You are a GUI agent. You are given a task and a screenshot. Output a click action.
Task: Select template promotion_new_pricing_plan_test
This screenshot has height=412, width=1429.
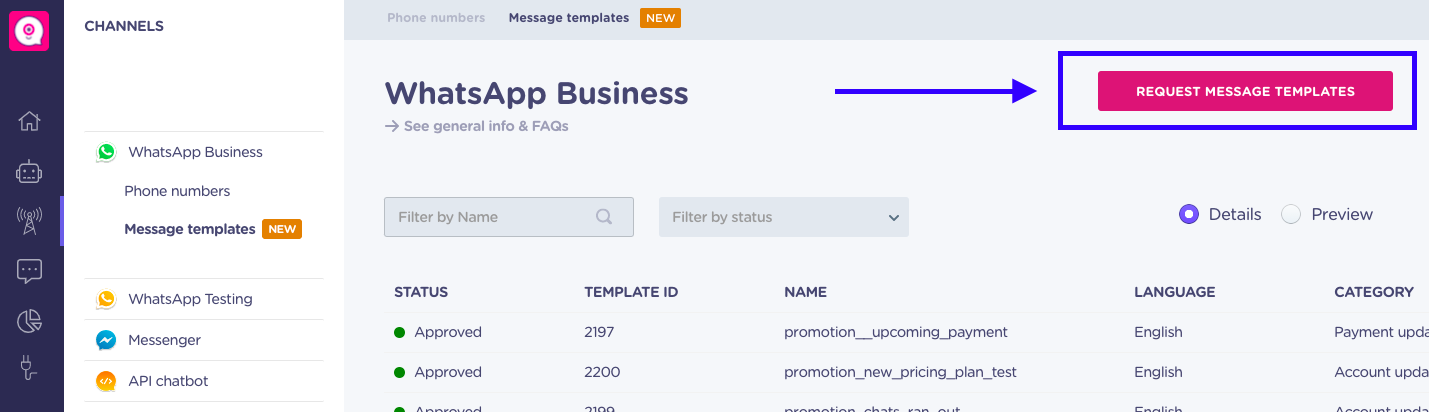900,372
